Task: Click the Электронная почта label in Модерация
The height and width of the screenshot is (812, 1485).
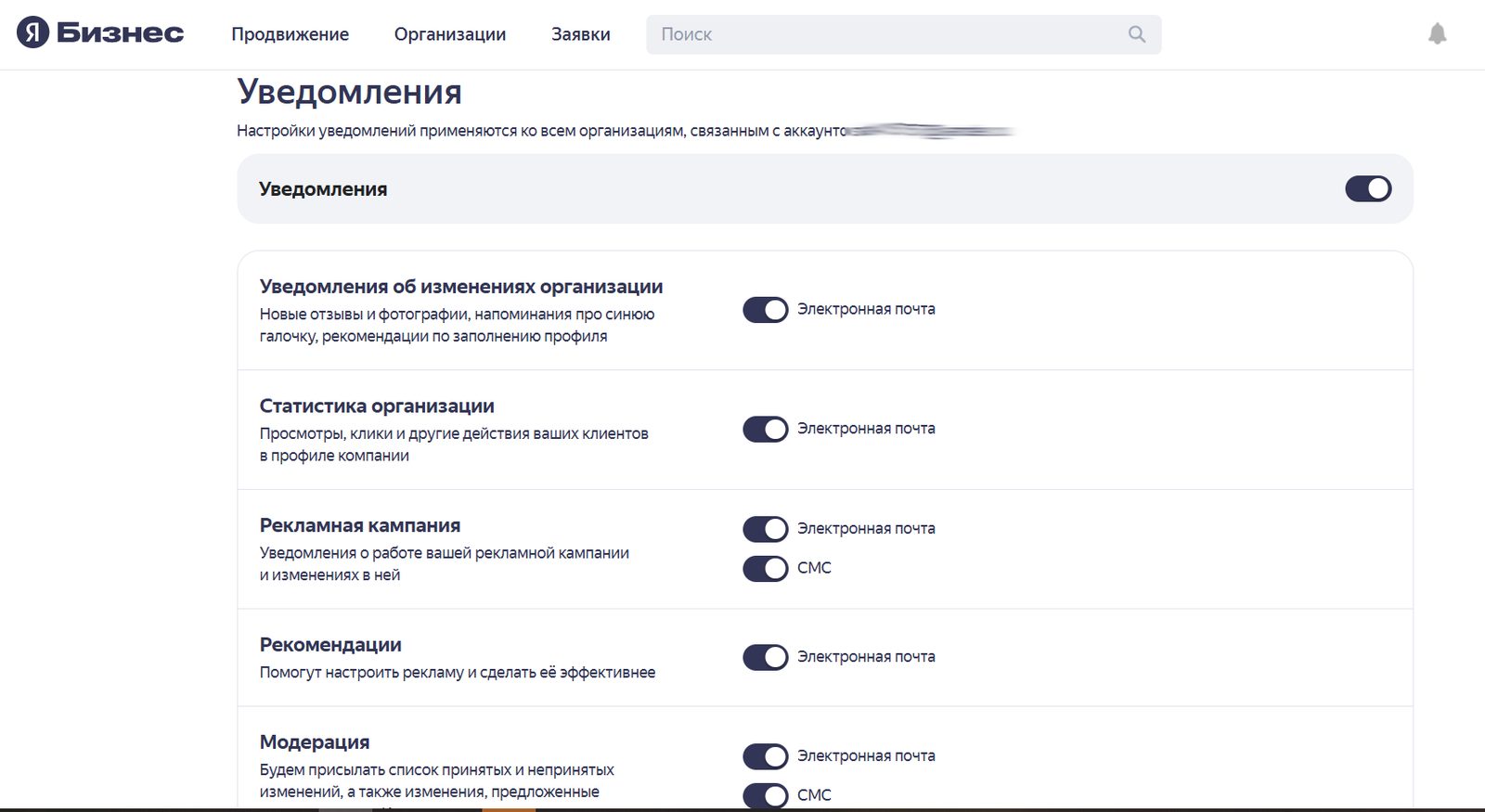Action: point(866,755)
